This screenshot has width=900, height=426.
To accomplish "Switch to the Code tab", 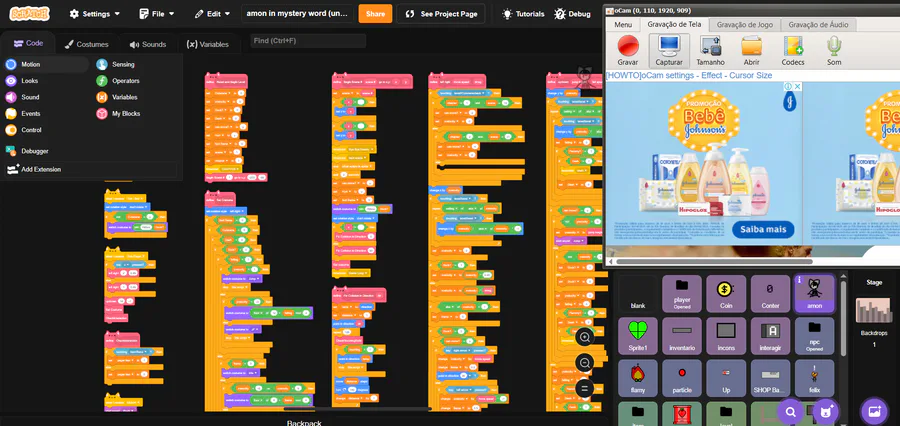I will [28, 44].
